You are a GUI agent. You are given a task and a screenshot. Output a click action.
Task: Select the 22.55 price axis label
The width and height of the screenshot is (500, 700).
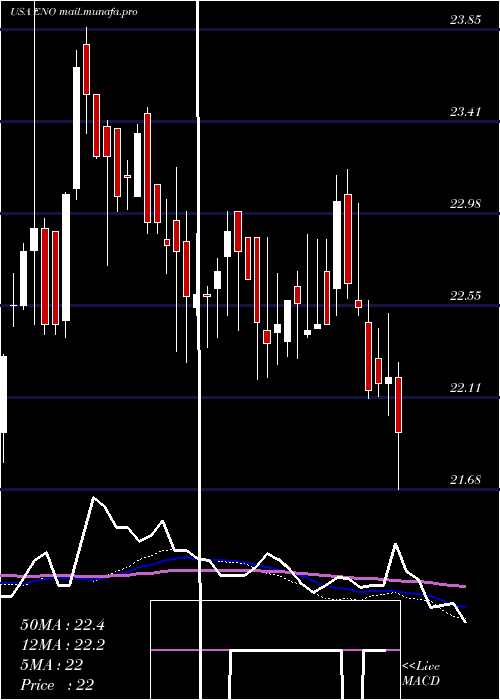tap(466, 296)
